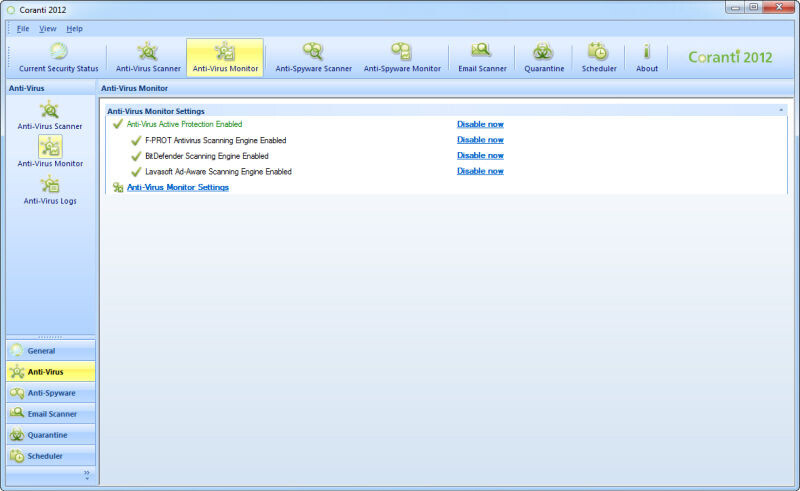
Task: Open Anti-Virus Scanner from top toolbar
Action: (x=148, y=58)
